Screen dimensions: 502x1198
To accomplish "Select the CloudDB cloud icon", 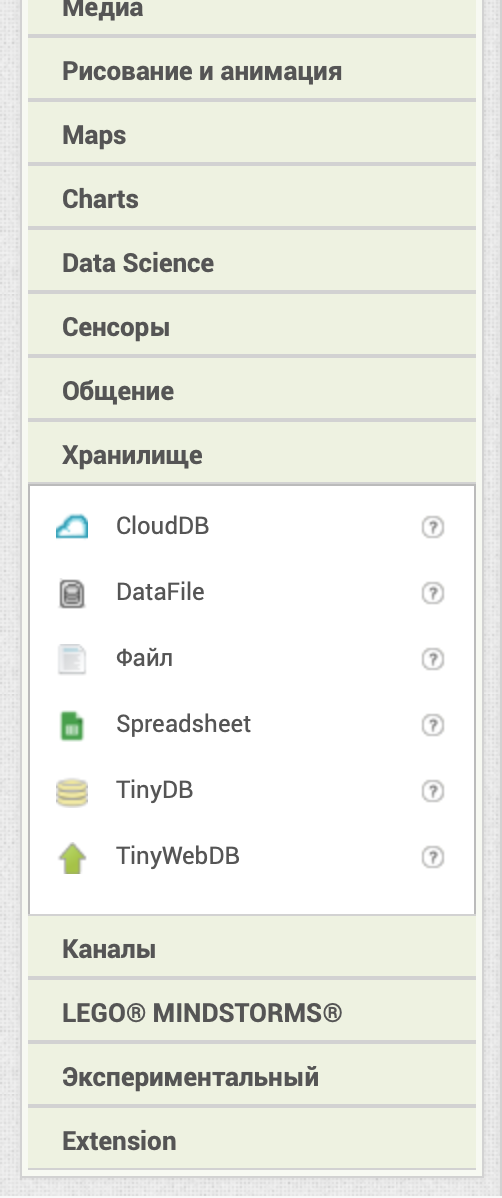I will (72, 526).
